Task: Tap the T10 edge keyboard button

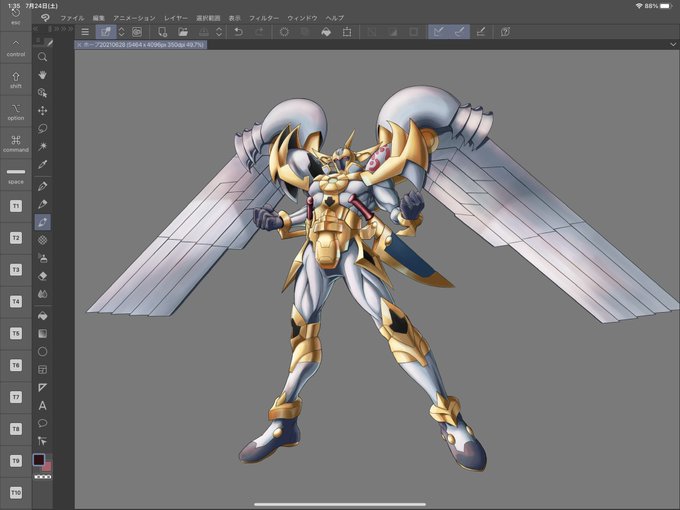Action: point(16,492)
